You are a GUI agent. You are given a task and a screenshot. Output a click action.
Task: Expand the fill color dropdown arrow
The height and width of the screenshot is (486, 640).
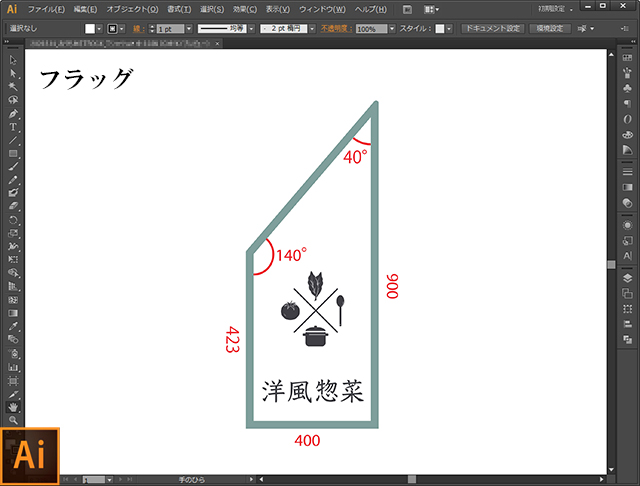(x=99, y=29)
